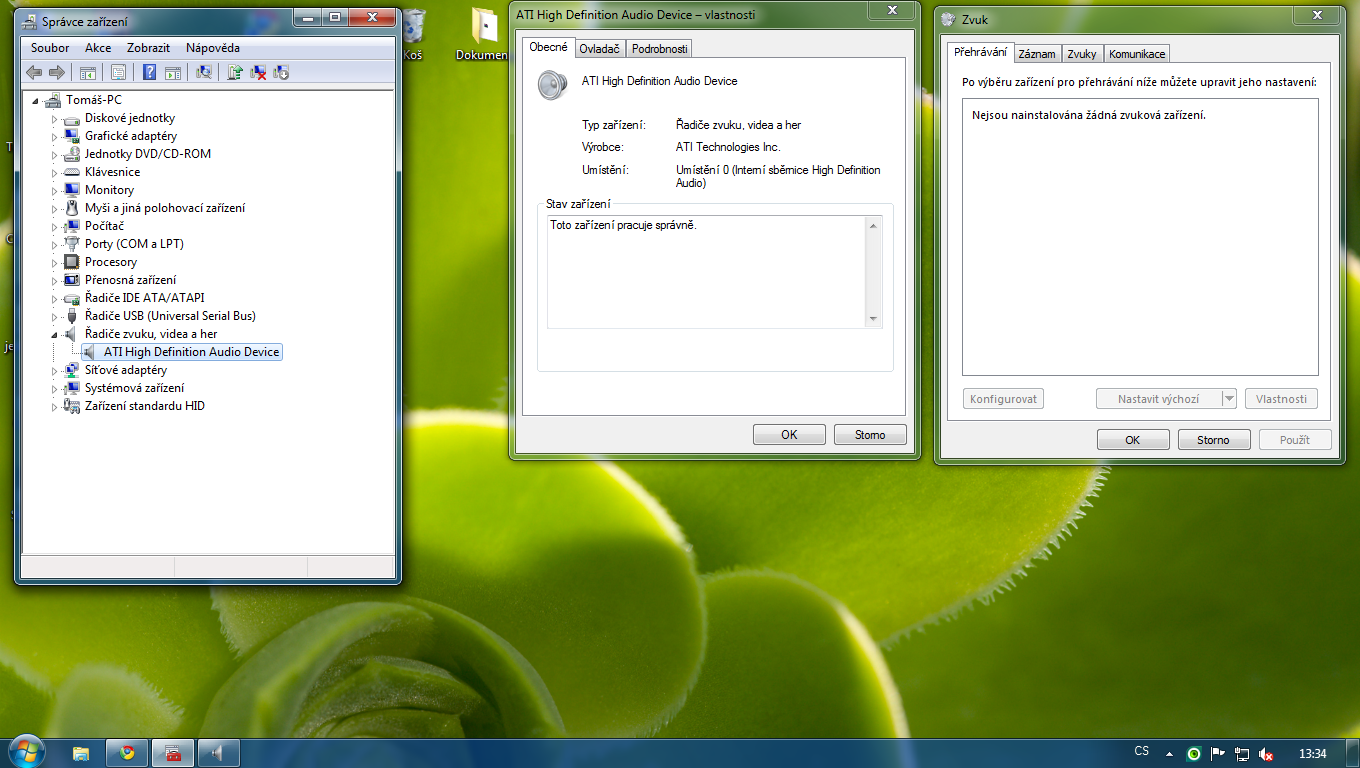Expand the Grafické adaptéry node
Screen dimensions: 1360x768
[55, 136]
